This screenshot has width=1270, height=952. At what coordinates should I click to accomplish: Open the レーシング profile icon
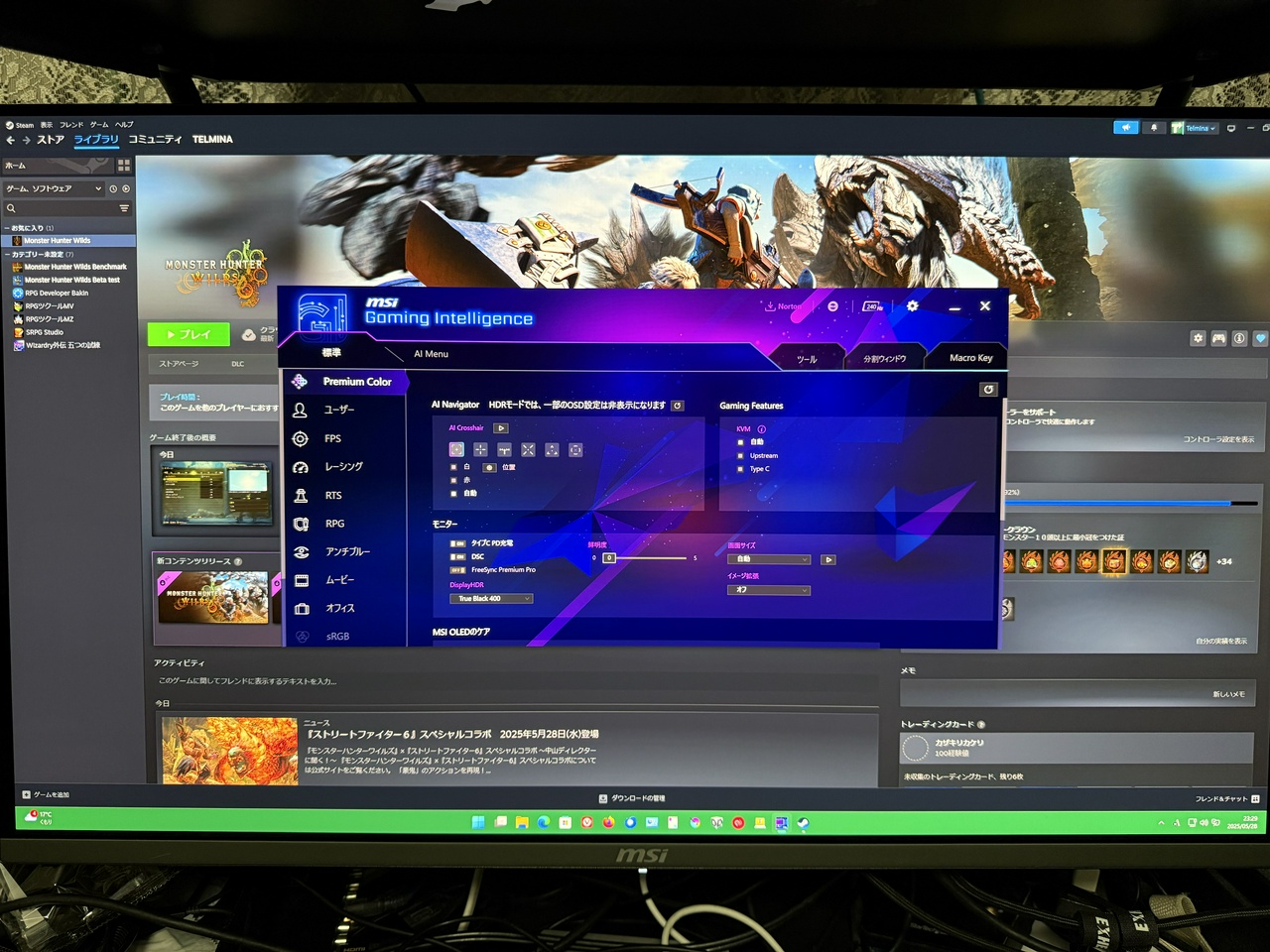click(300, 466)
